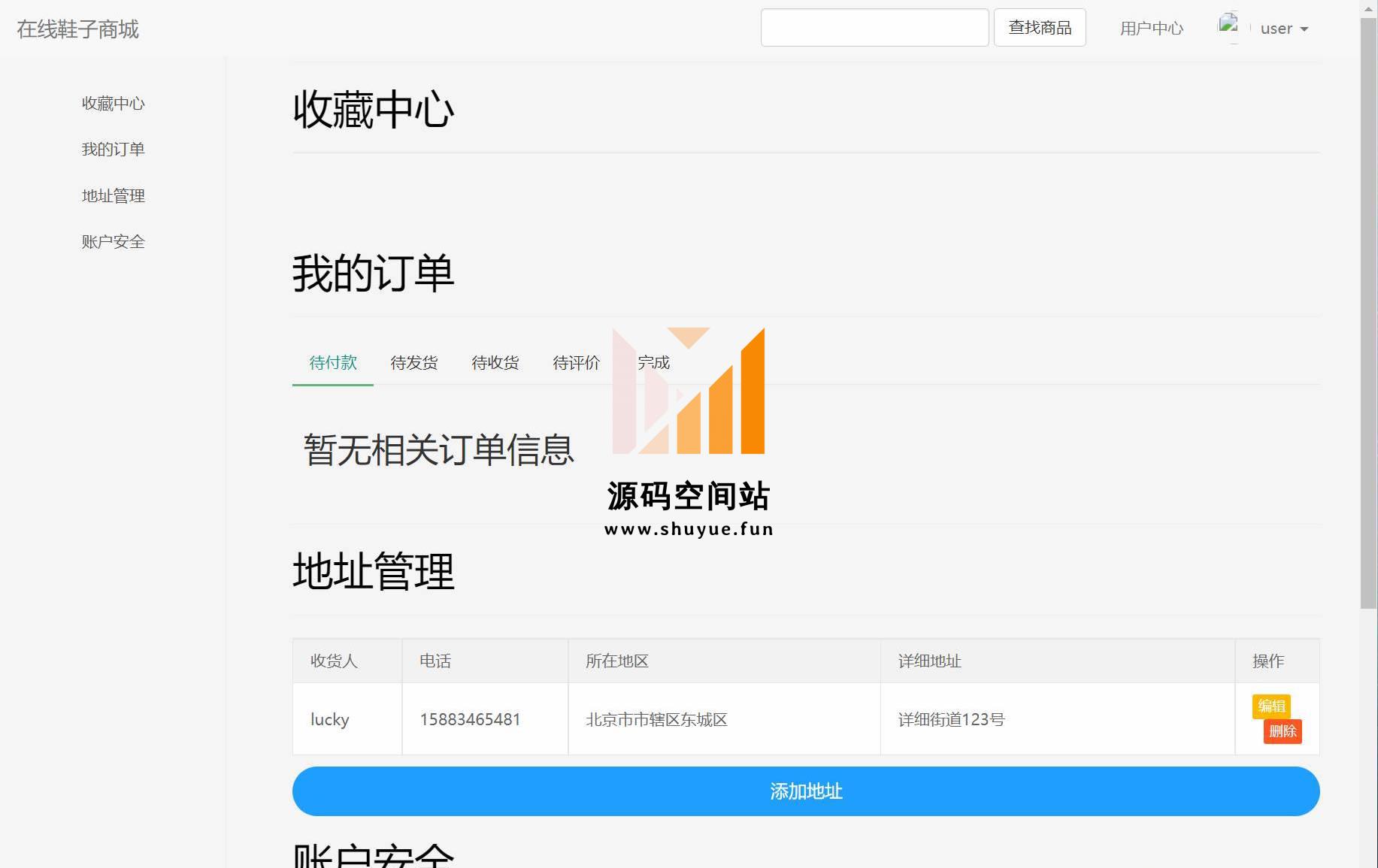This screenshot has height=868, width=1378.
Task: Select 收藏中心 in the sidebar
Action: [x=113, y=103]
